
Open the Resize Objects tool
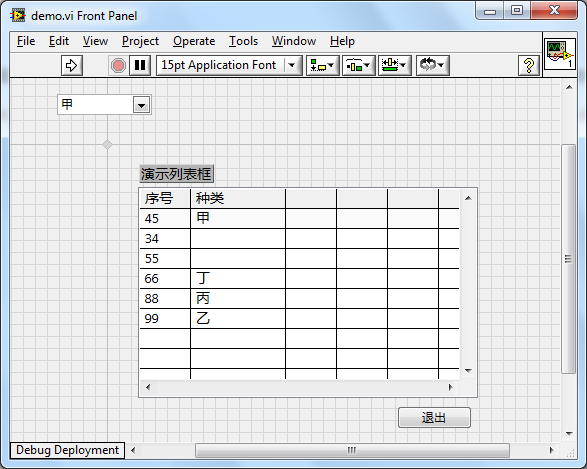coord(395,66)
